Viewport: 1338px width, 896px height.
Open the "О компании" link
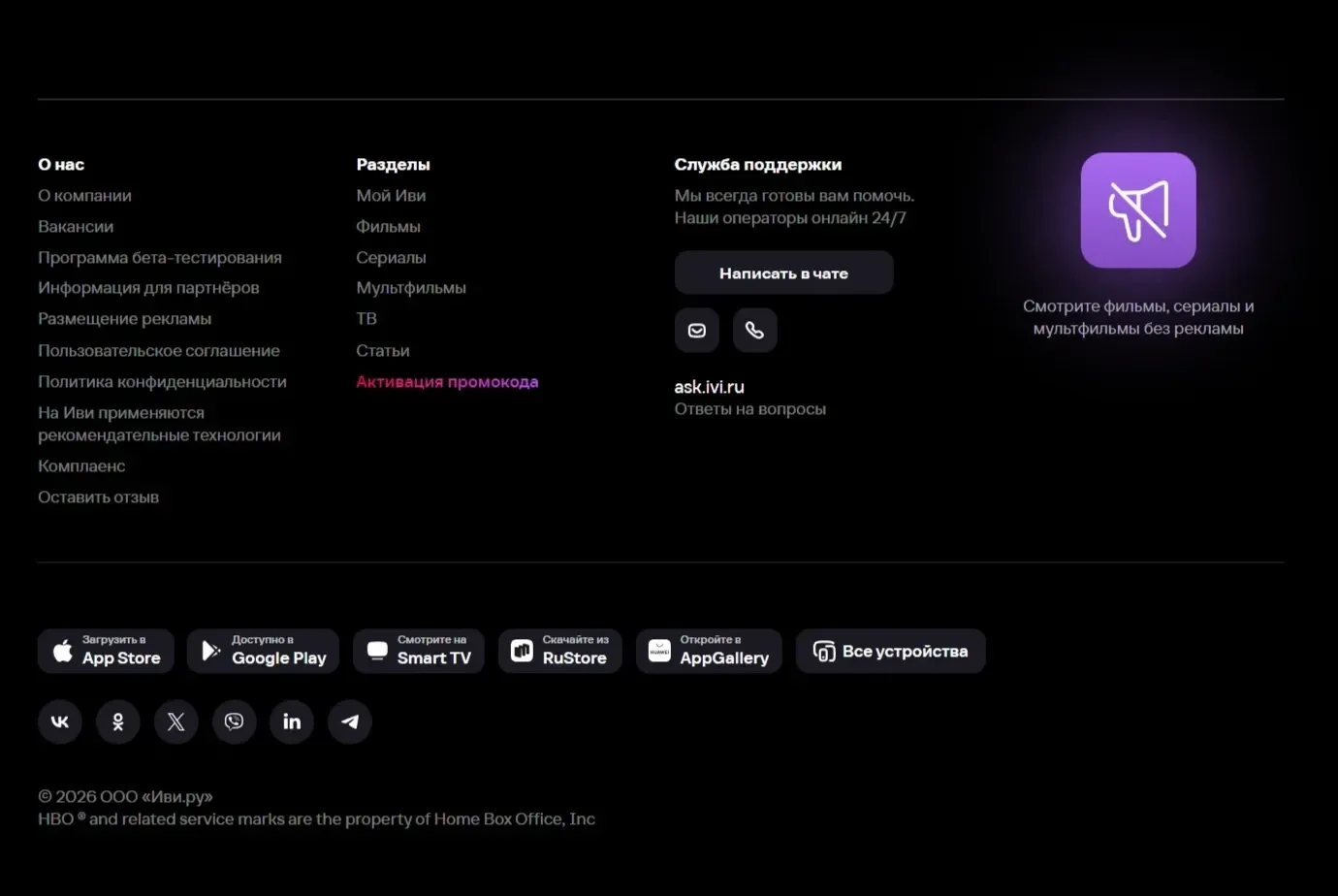pyautogui.click(x=85, y=195)
